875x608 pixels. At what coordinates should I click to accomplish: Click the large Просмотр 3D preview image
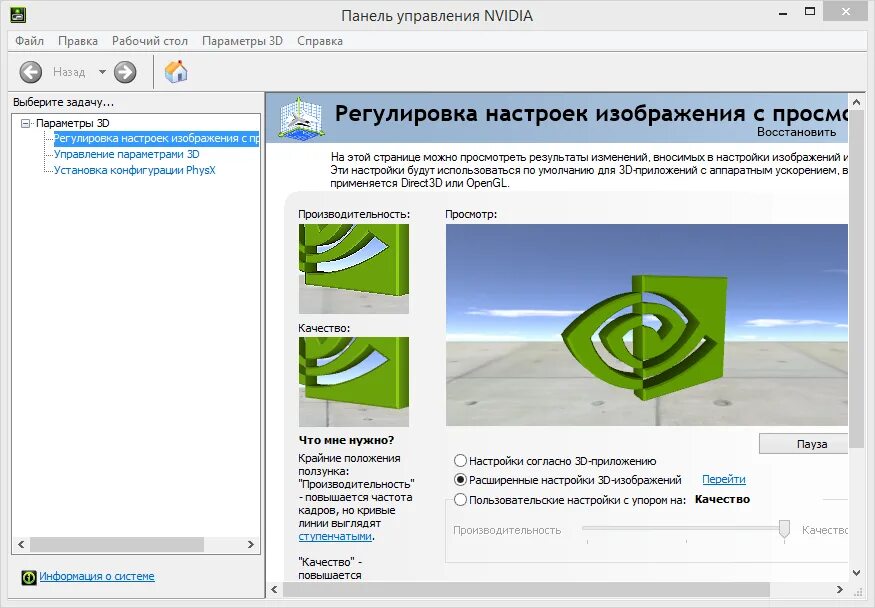(647, 325)
